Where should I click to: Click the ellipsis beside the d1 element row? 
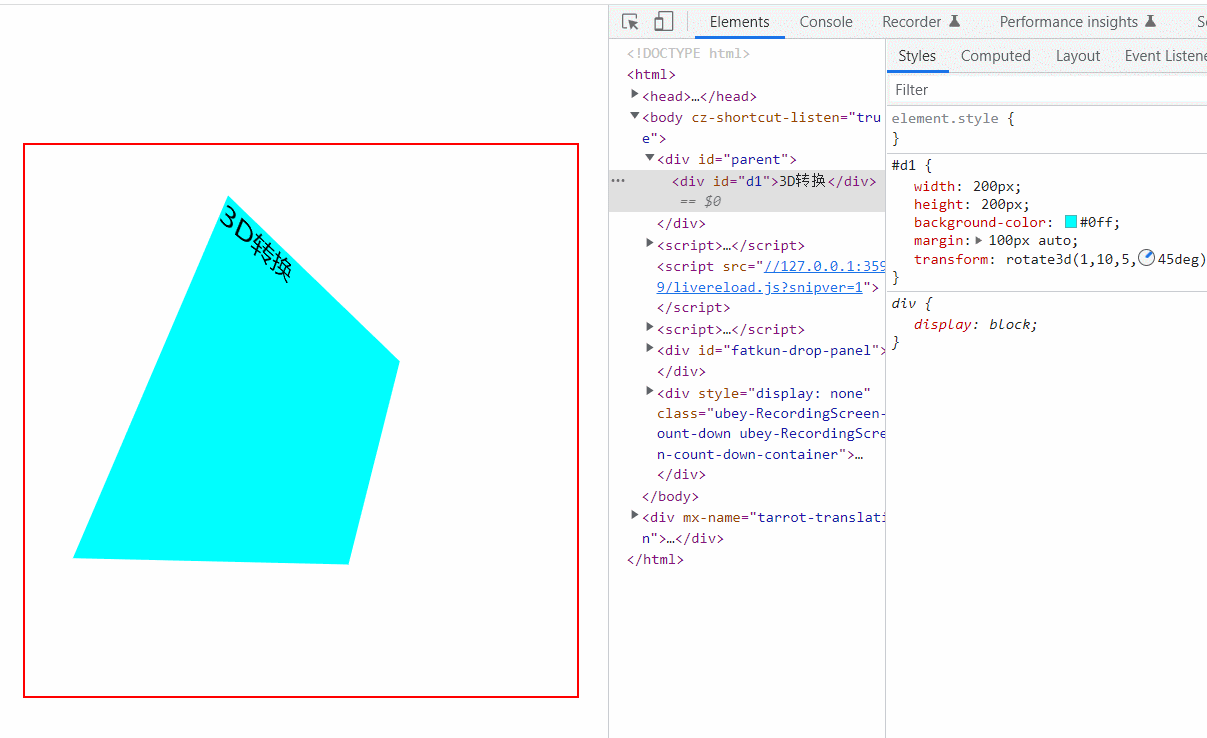(618, 181)
